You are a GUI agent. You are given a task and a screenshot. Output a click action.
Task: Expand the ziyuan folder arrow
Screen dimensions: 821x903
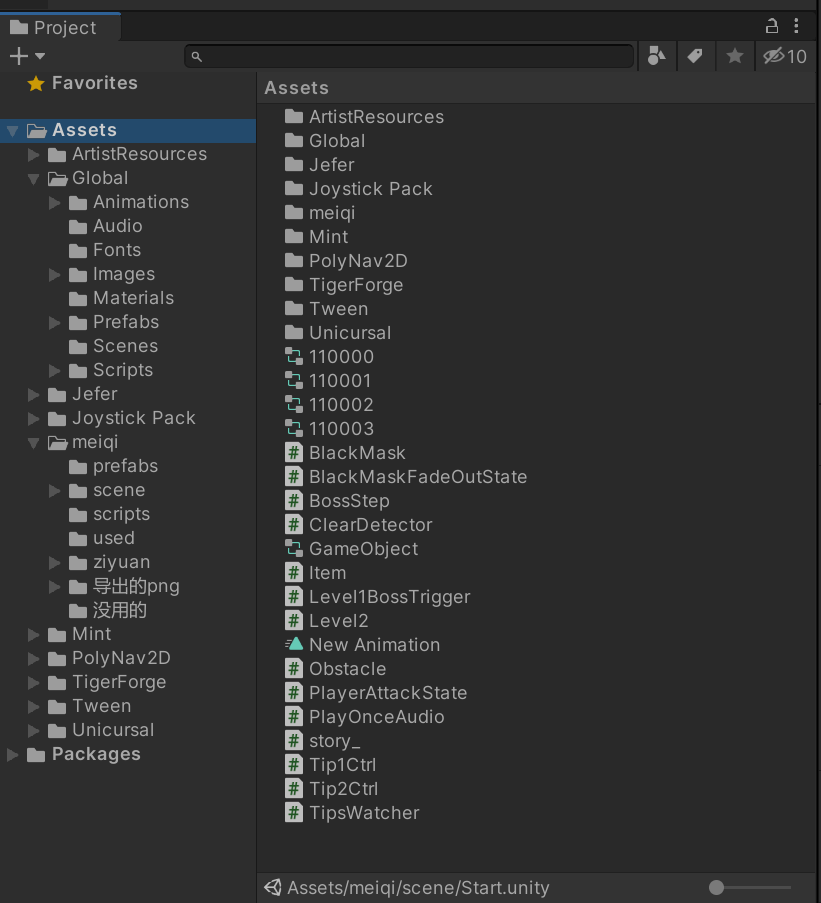pos(55,563)
